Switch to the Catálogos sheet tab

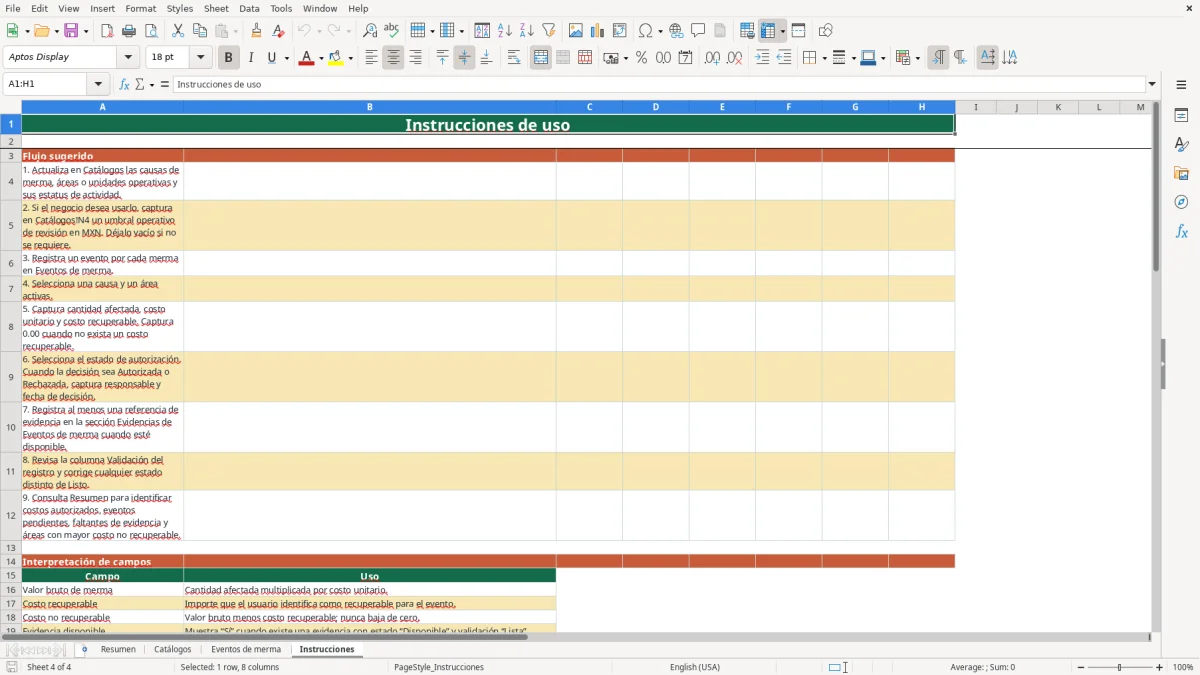[173, 650]
